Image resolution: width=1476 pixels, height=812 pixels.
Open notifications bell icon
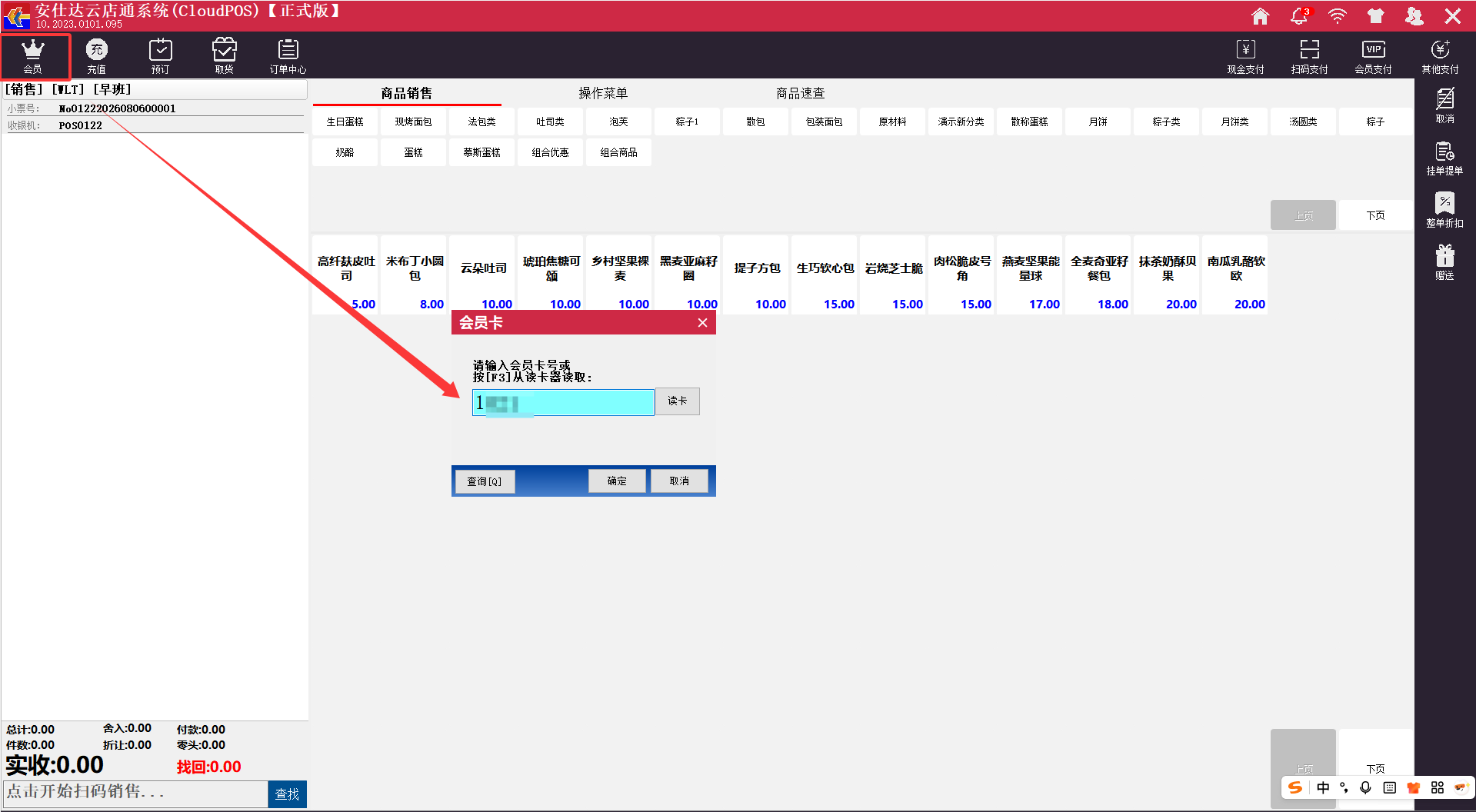pos(1299,16)
